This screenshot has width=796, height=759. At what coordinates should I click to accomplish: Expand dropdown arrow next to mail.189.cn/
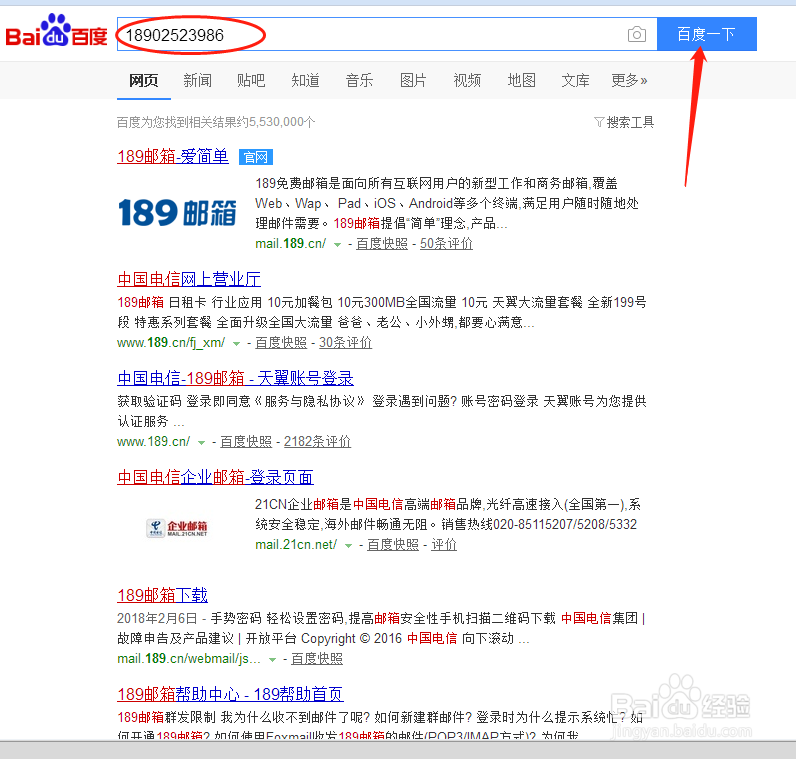click(337, 245)
